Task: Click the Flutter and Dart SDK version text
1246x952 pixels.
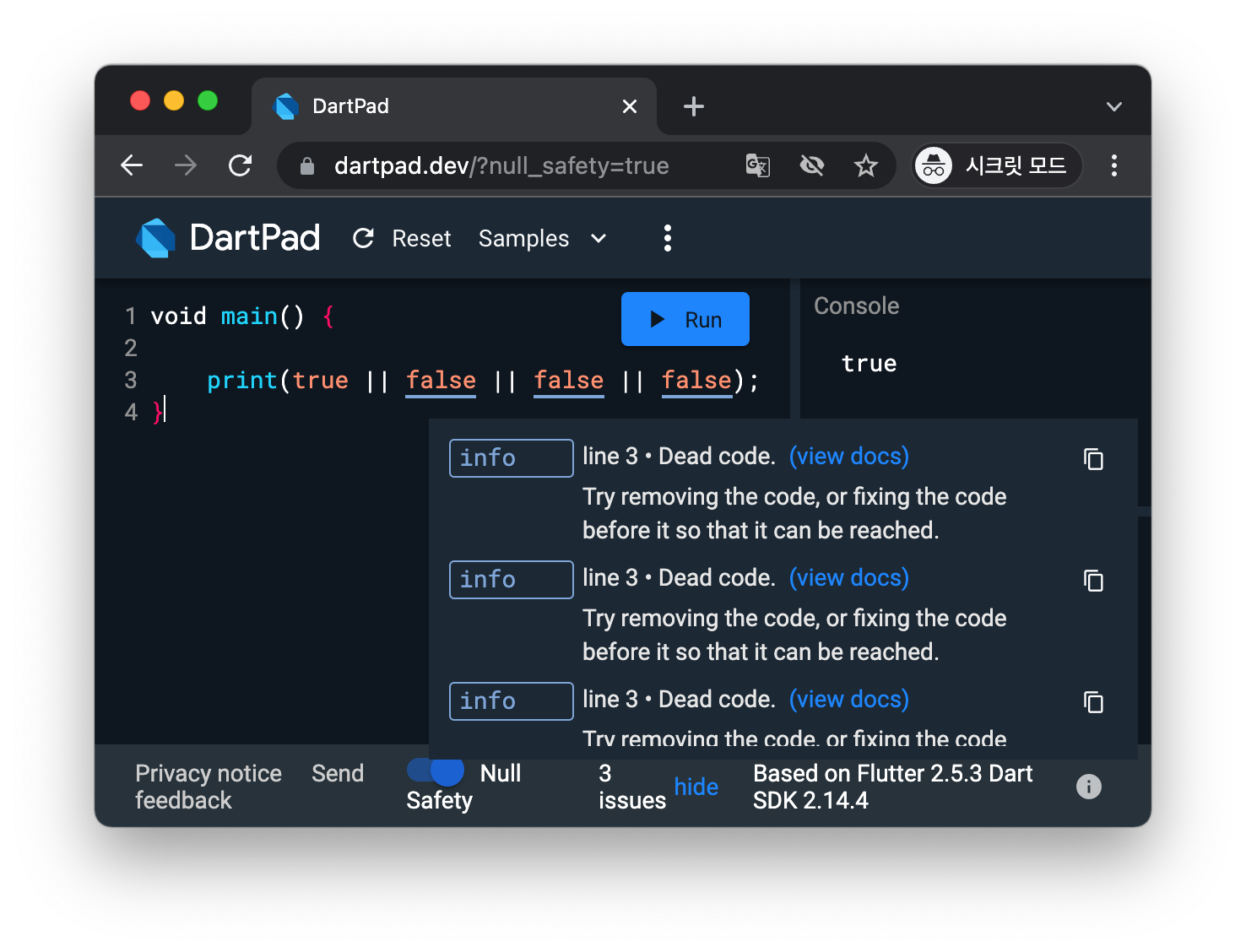Action: coord(892,787)
